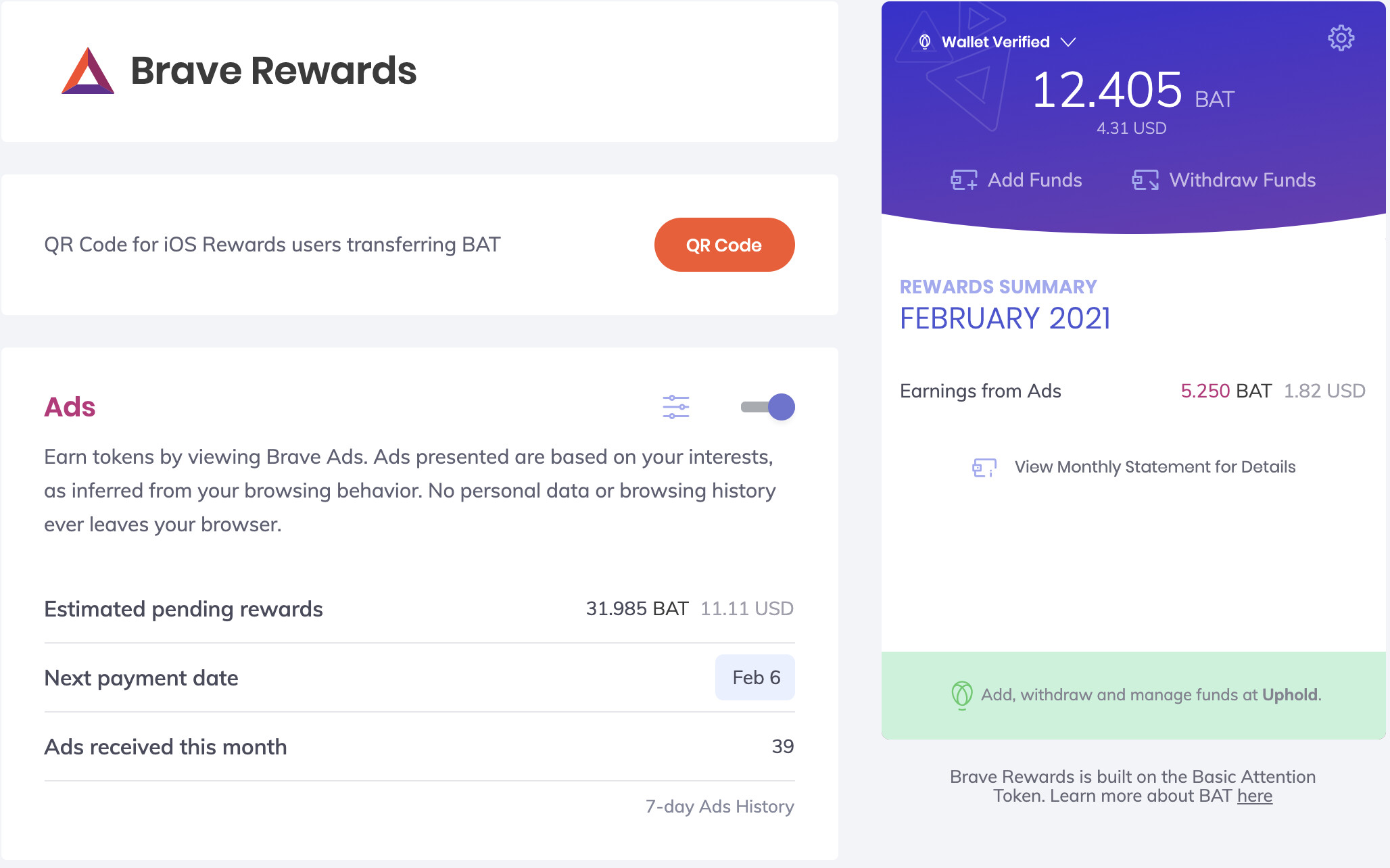Click the monthly statement icon
The image size is (1390, 868).
(x=984, y=467)
